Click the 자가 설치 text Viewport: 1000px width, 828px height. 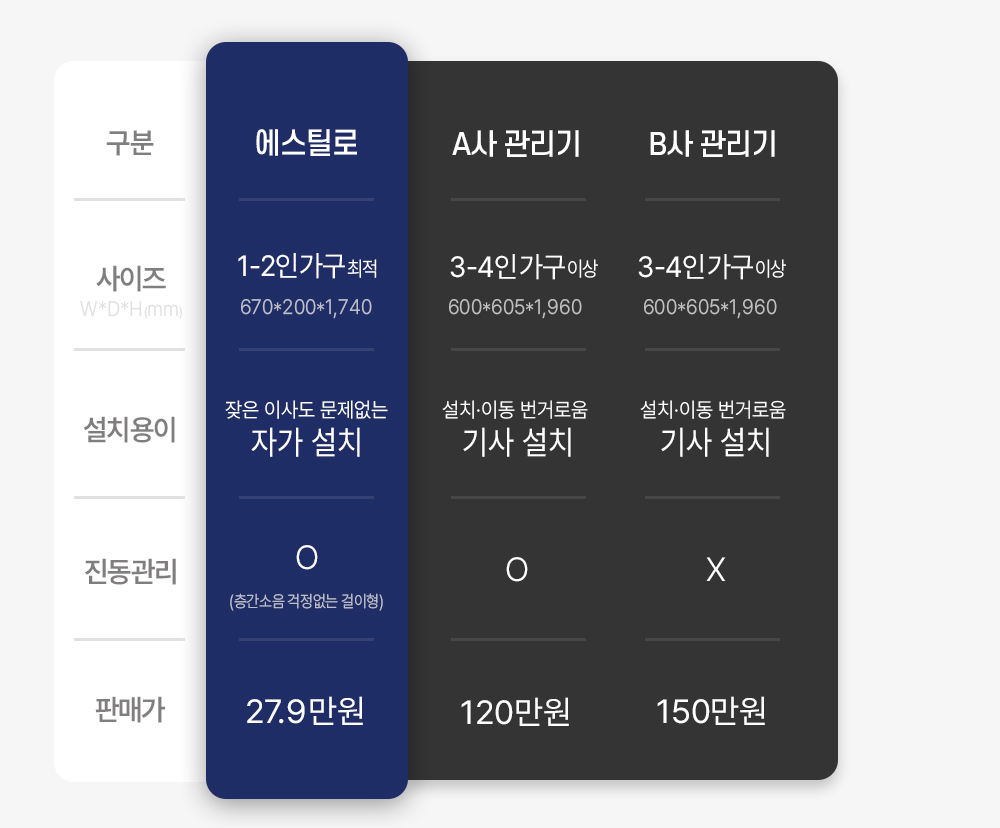[x=306, y=442]
